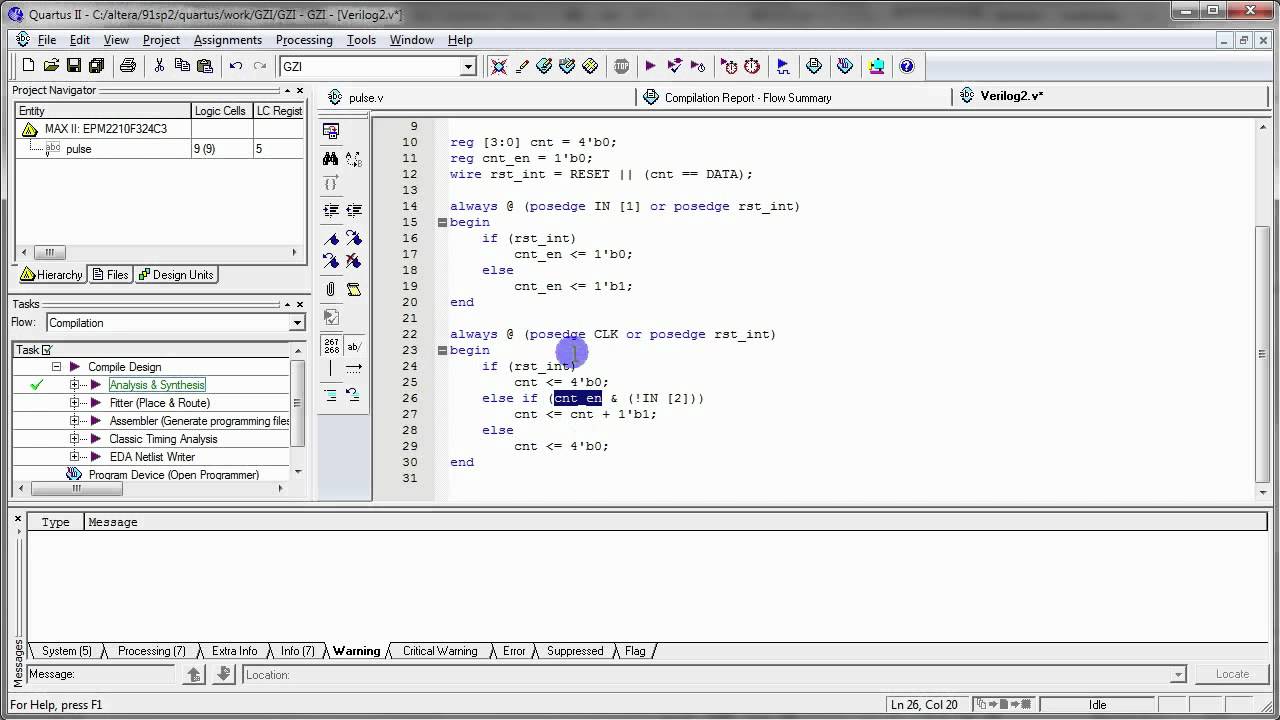Image resolution: width=1280 pixels, height=720 pixels.
Task: Switch to the Design Units tab
Action: tap(176, 275)
